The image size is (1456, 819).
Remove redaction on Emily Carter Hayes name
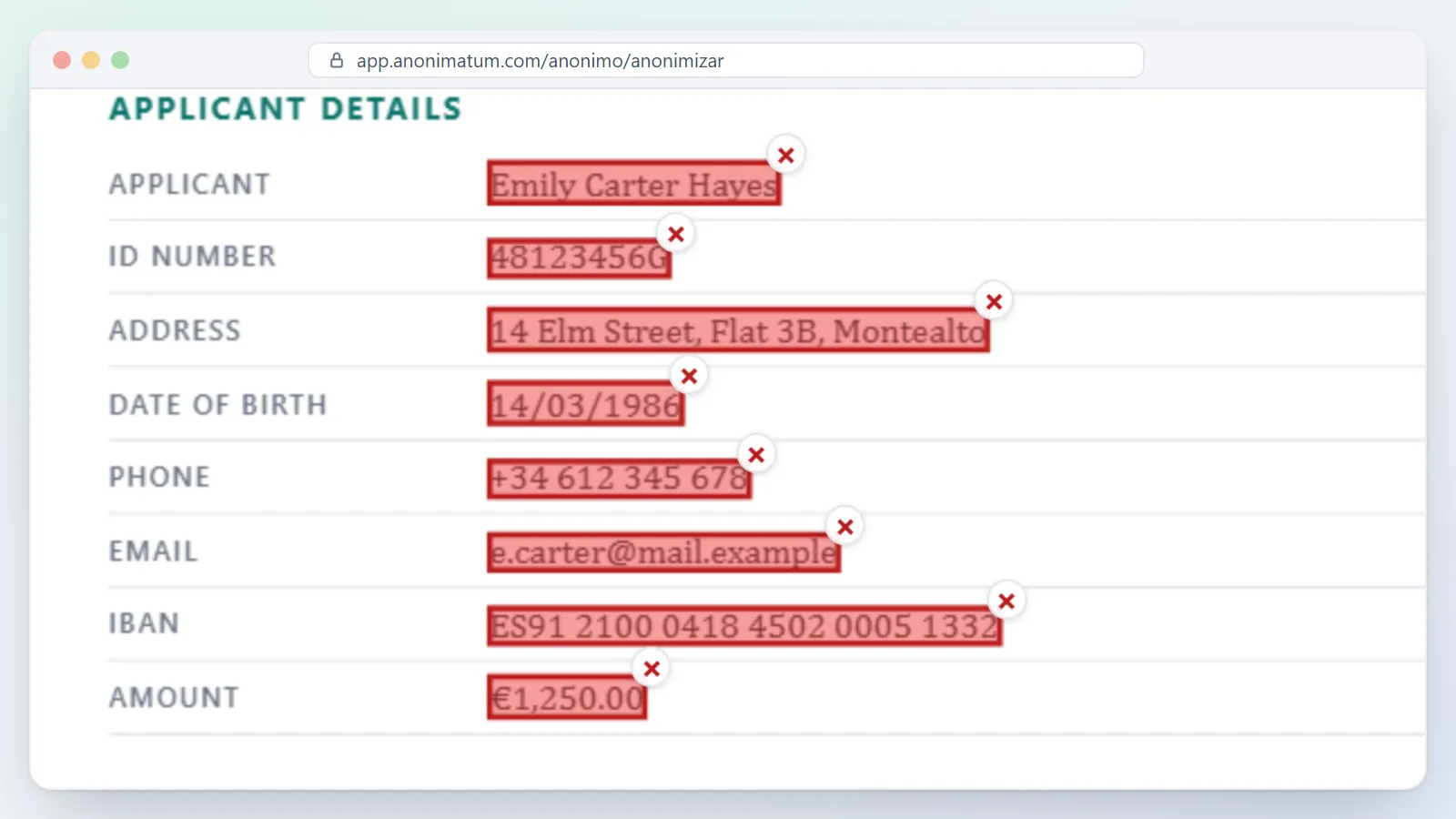(786, 156)
